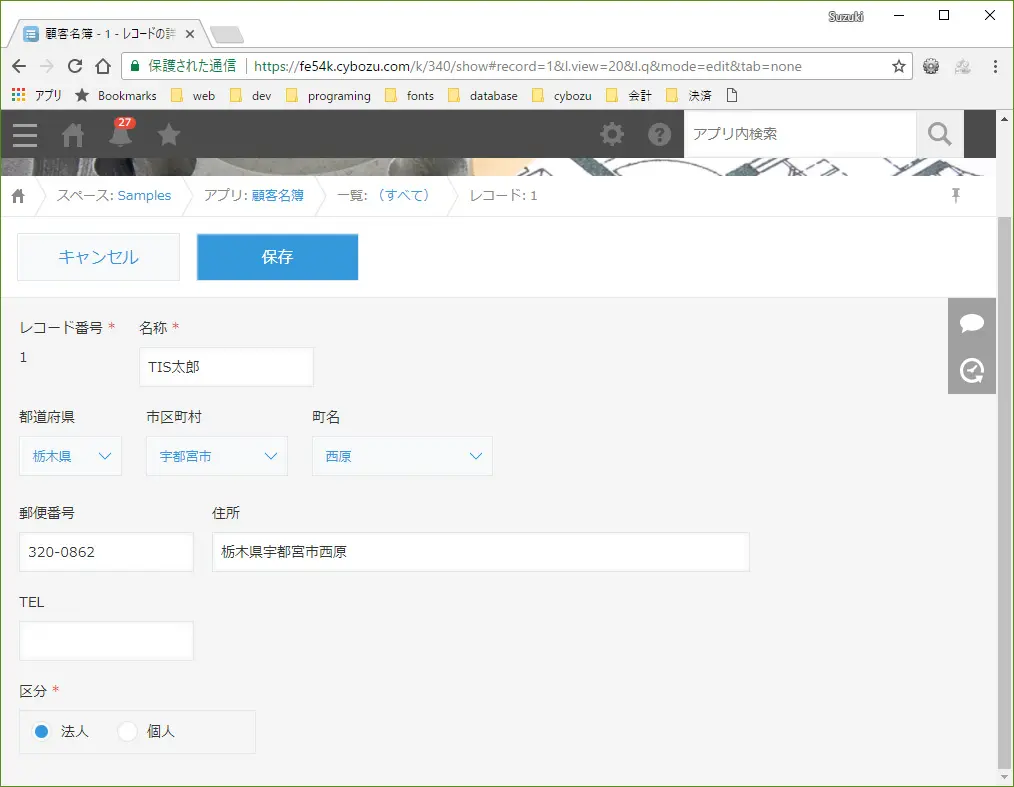Click the pin icon in breadcrumb bar

point(956,195)
